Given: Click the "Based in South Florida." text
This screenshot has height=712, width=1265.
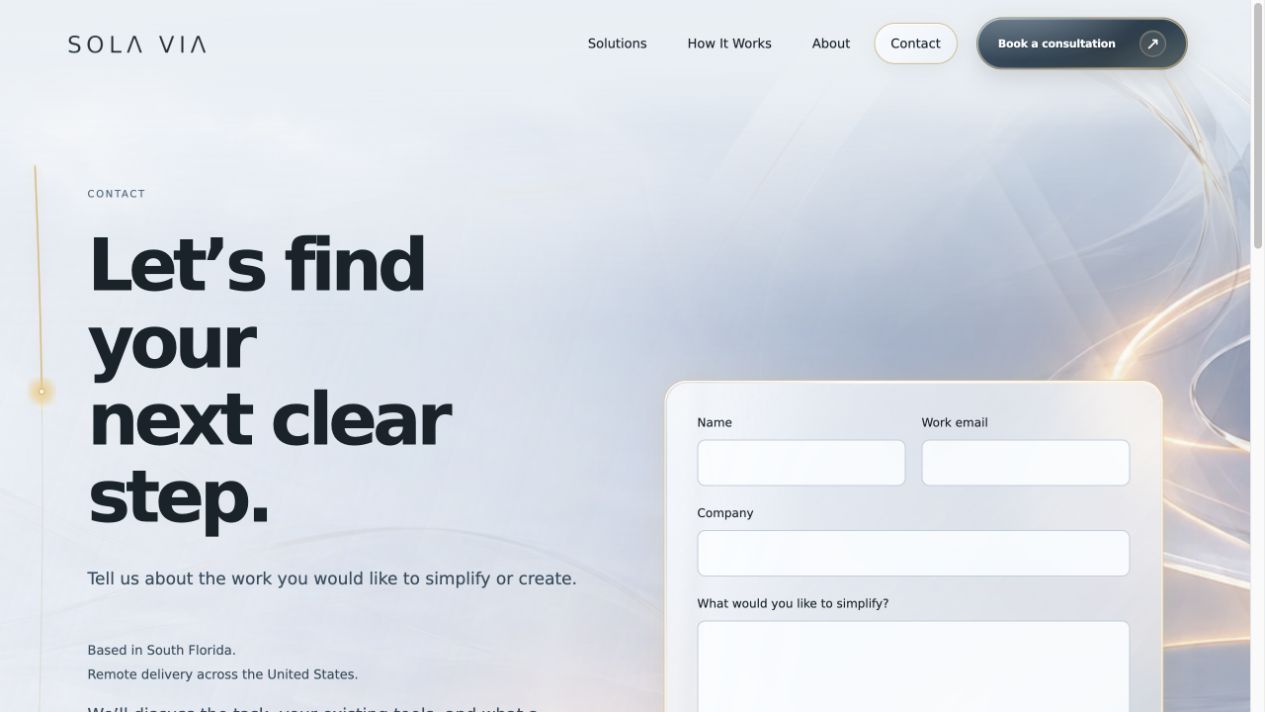Looking at the screenshot, I should (x=161, y=650).
